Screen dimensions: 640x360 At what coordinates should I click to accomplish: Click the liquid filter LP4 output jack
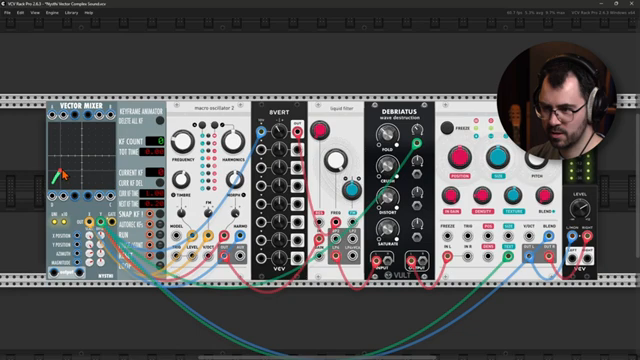coord(336,256)
